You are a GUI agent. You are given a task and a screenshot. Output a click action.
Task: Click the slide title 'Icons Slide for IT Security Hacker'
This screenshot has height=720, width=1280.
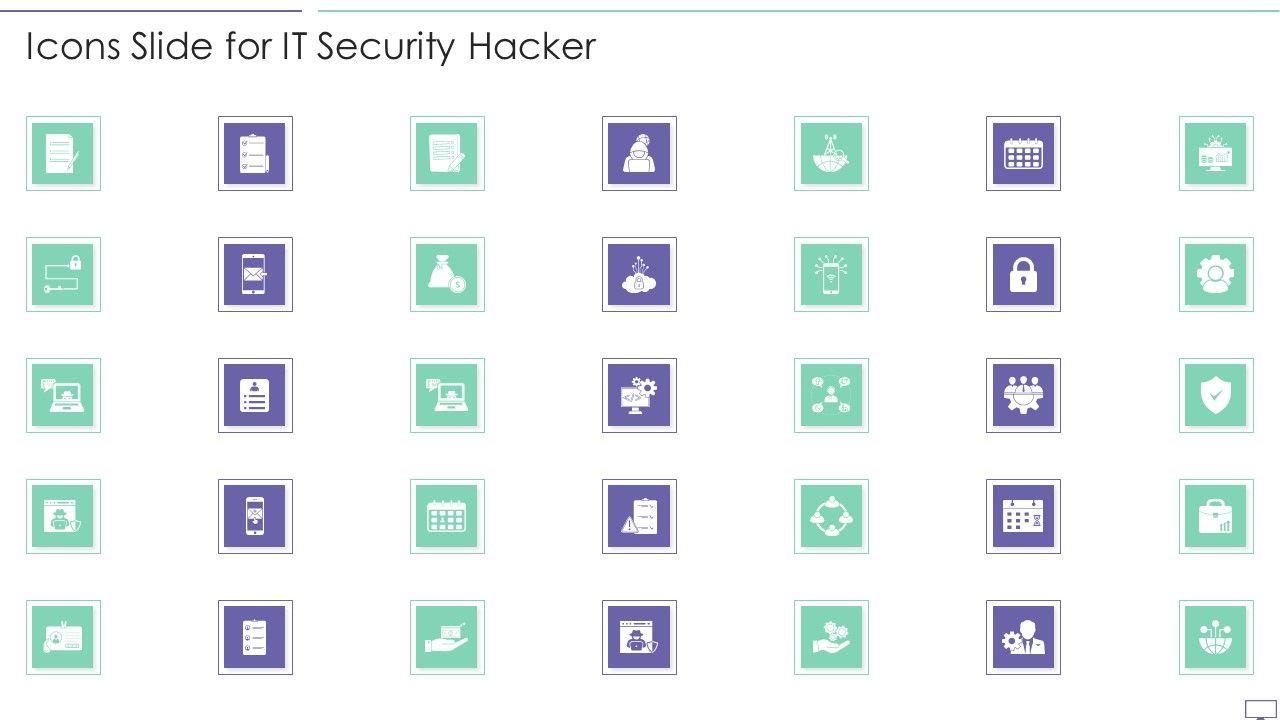(311, 47)
